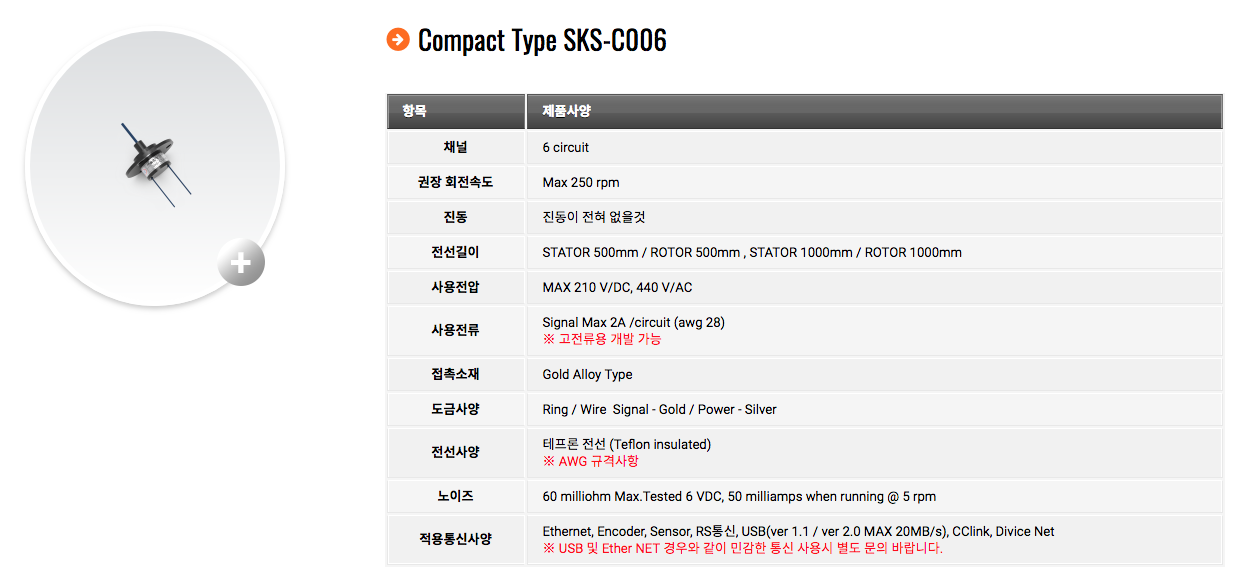
Task: Click the plus magnifier icon on product image
Action: [x=241, y=264]
